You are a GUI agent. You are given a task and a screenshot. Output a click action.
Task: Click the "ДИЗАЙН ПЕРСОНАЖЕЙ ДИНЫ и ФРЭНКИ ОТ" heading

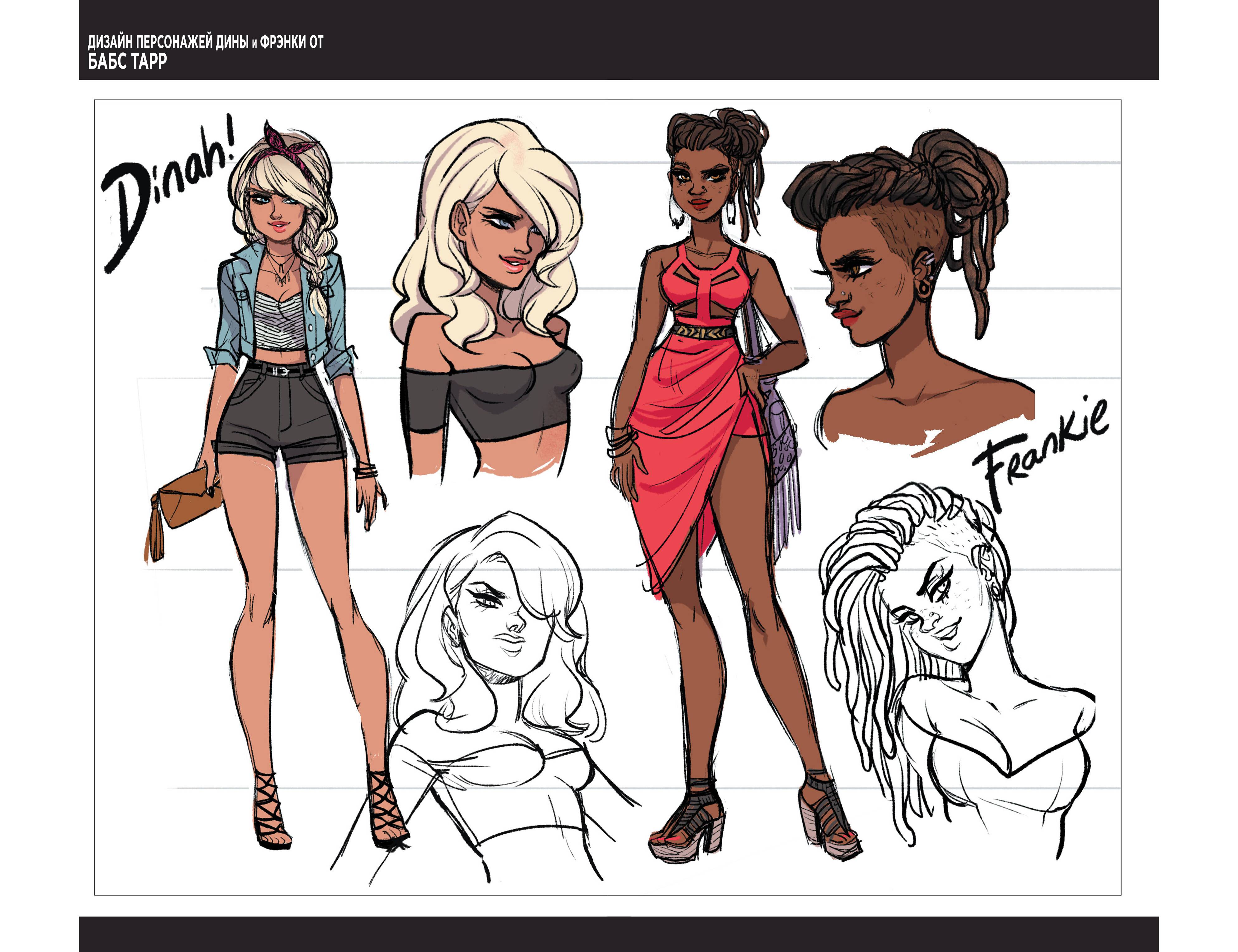point(205,42)
